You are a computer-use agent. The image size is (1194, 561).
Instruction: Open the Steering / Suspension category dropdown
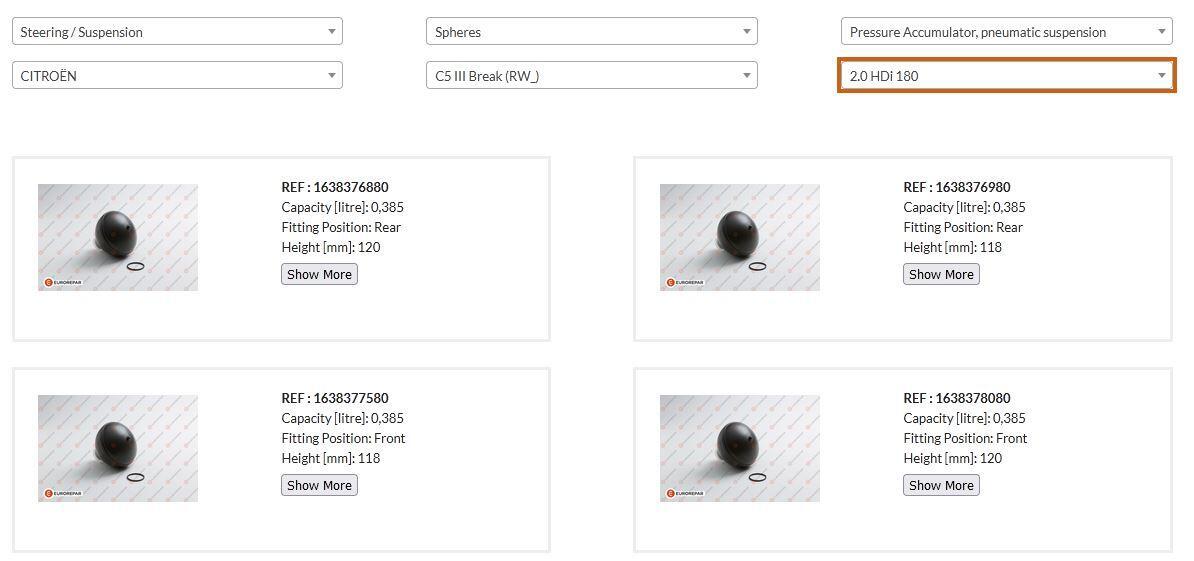(177, 32)
